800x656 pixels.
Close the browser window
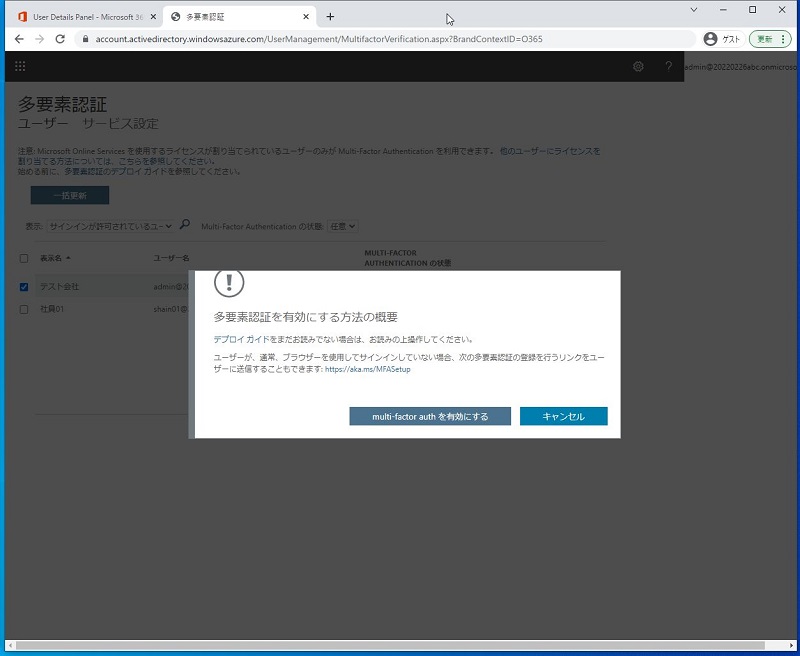pyautogui.click(x=782, y=10)
